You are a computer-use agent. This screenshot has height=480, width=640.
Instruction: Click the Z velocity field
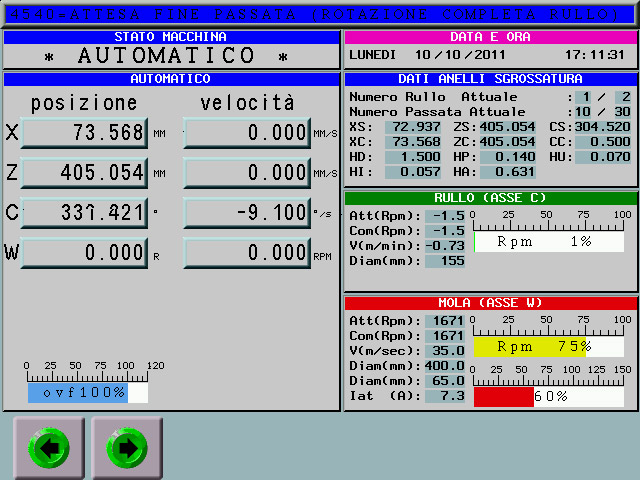coord(246,173)
